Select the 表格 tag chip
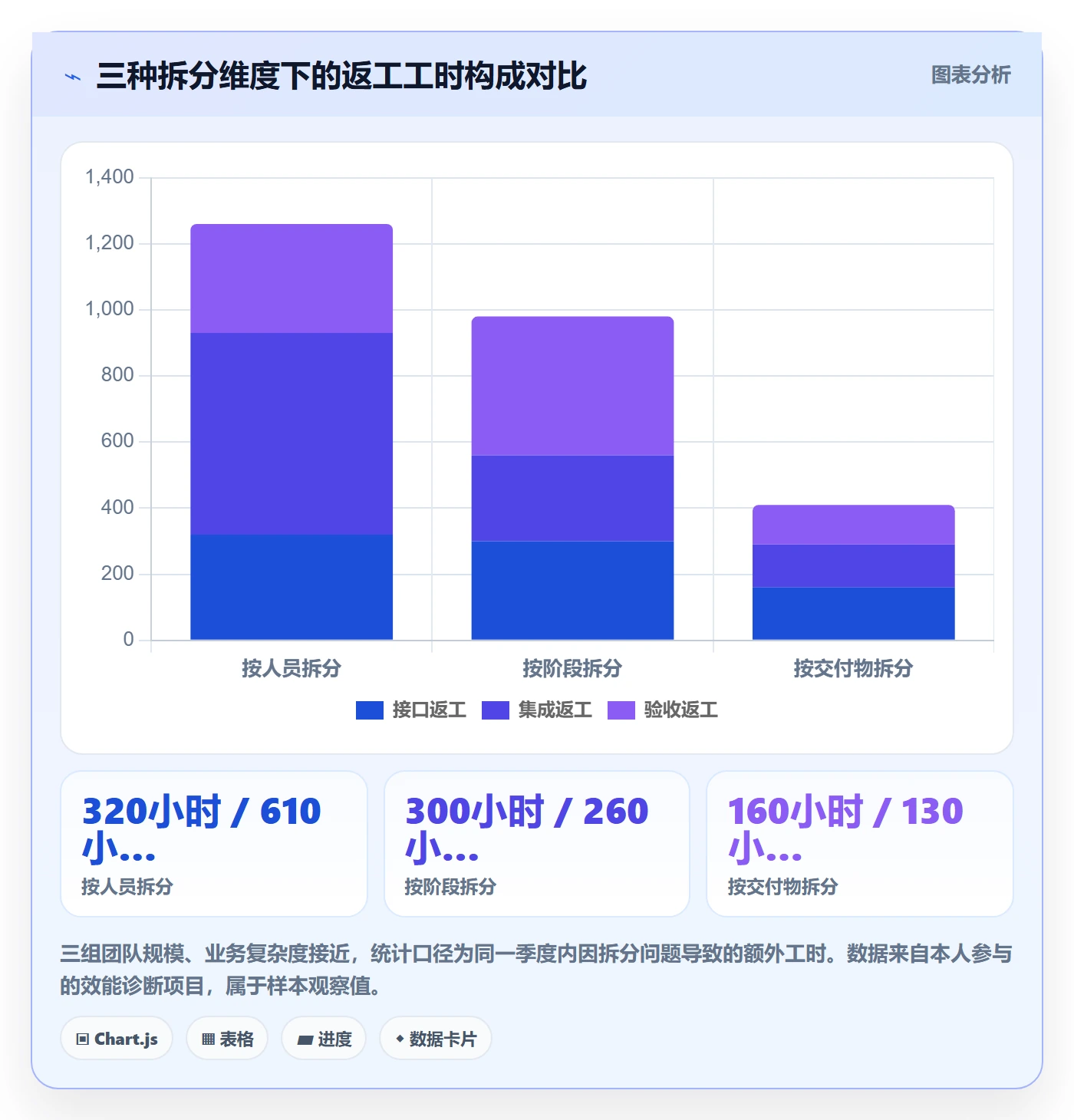 tap(227, 1039)
